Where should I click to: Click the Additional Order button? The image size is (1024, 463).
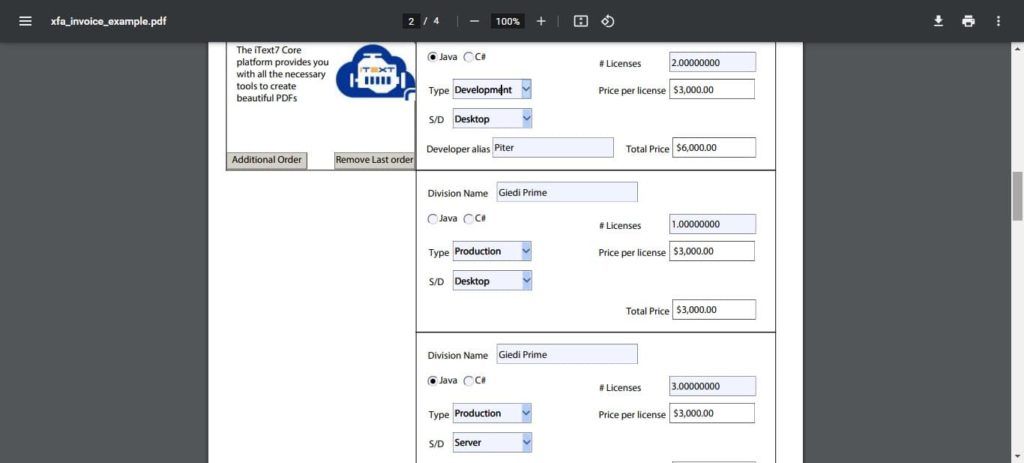266,160
